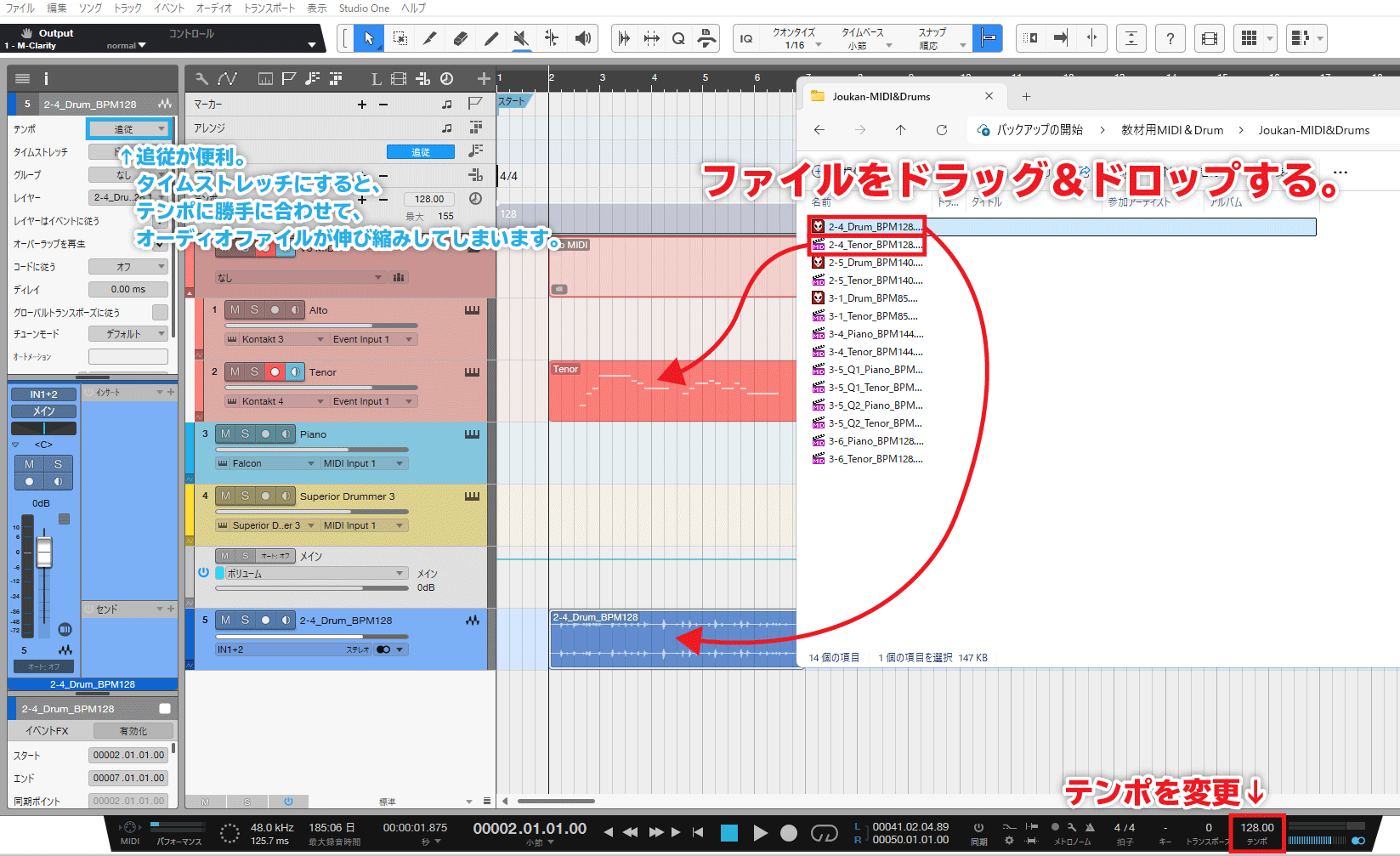
Task: Open the Chord follow dropdown showing オフ
Action: pos(128,266)
